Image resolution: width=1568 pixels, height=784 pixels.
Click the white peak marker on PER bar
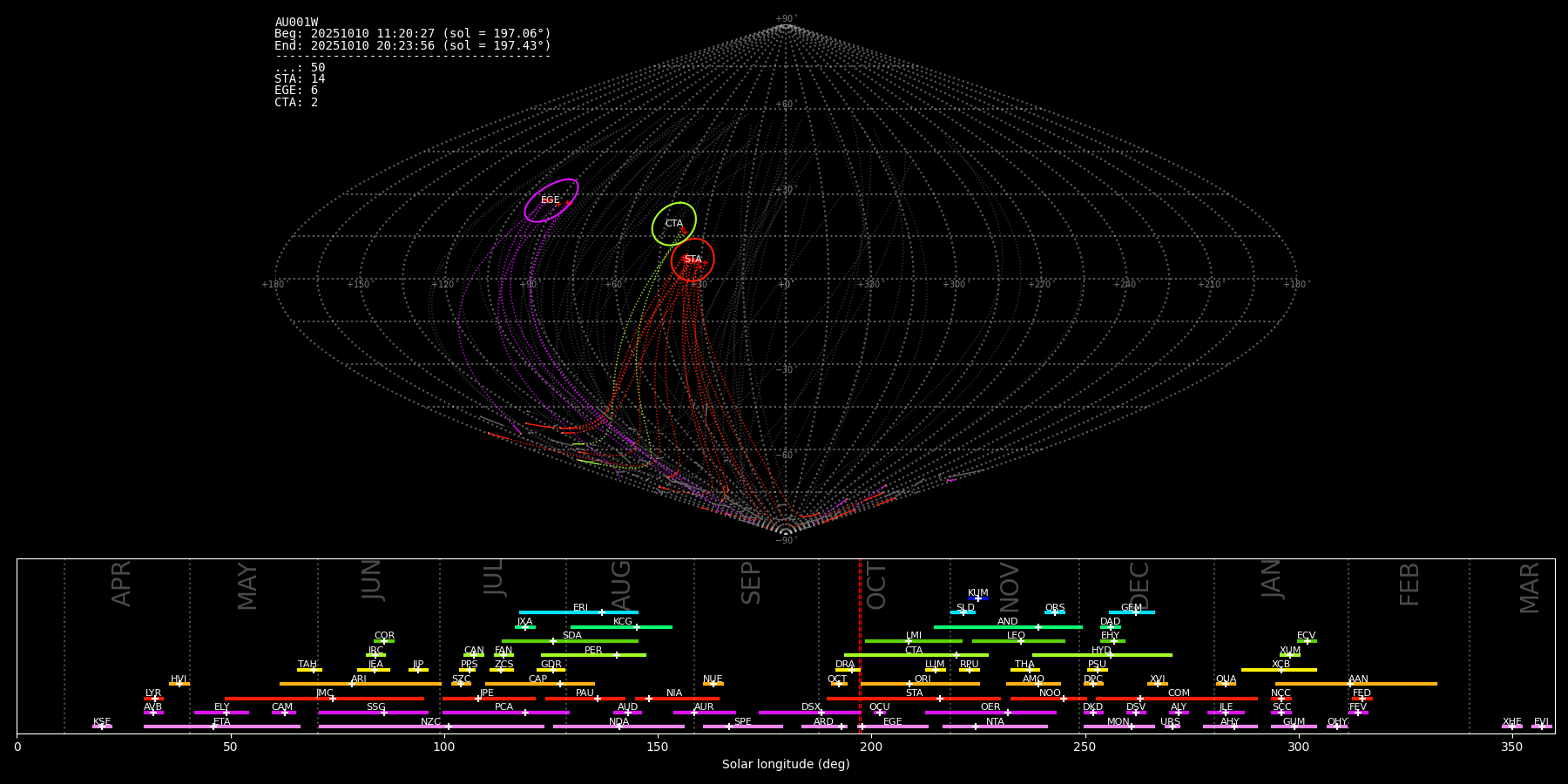617,655
